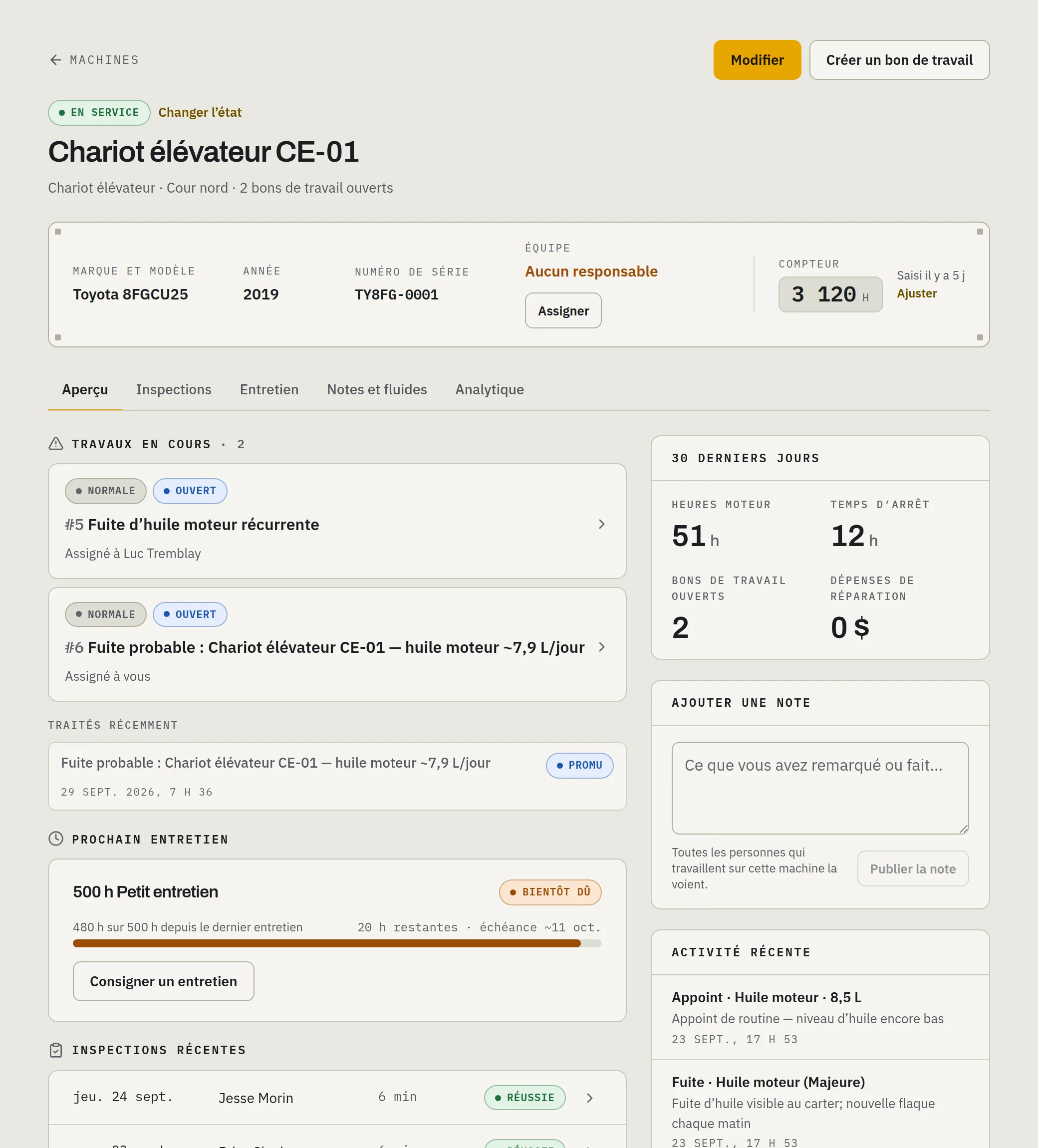
Task: Click Créer un bon de travail
Action: [900, 60]
